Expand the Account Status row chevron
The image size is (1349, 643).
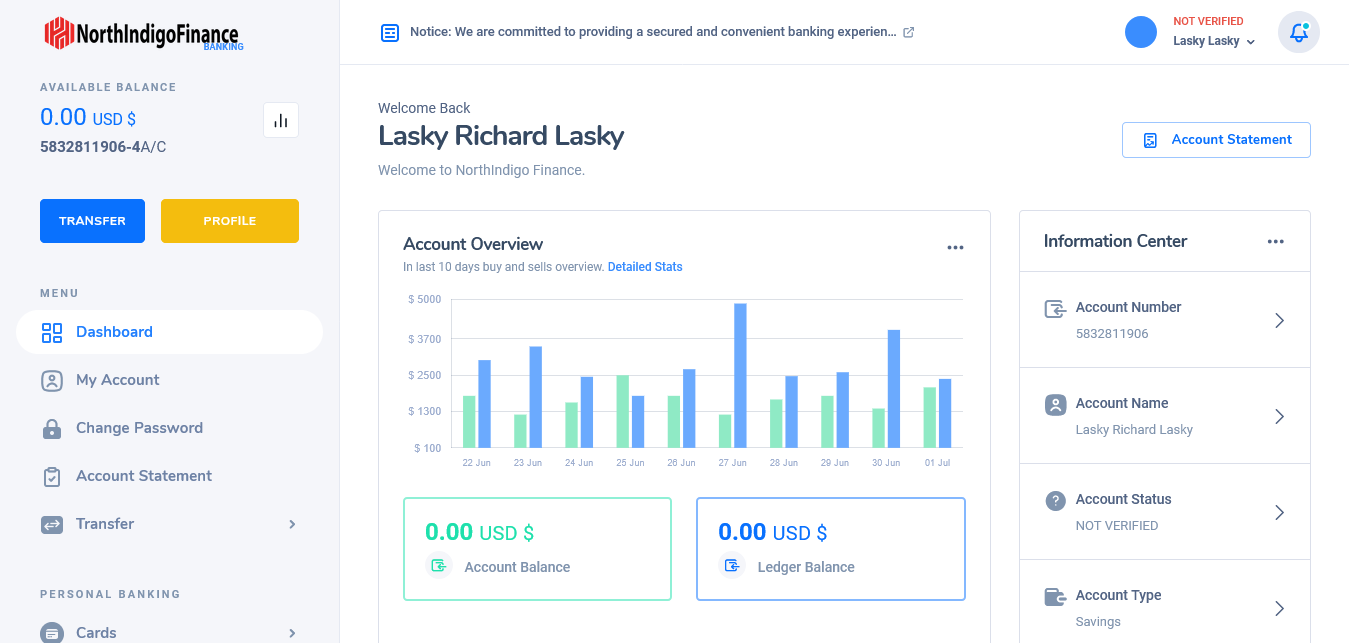pyautogui.click(x=1279, y=512)
